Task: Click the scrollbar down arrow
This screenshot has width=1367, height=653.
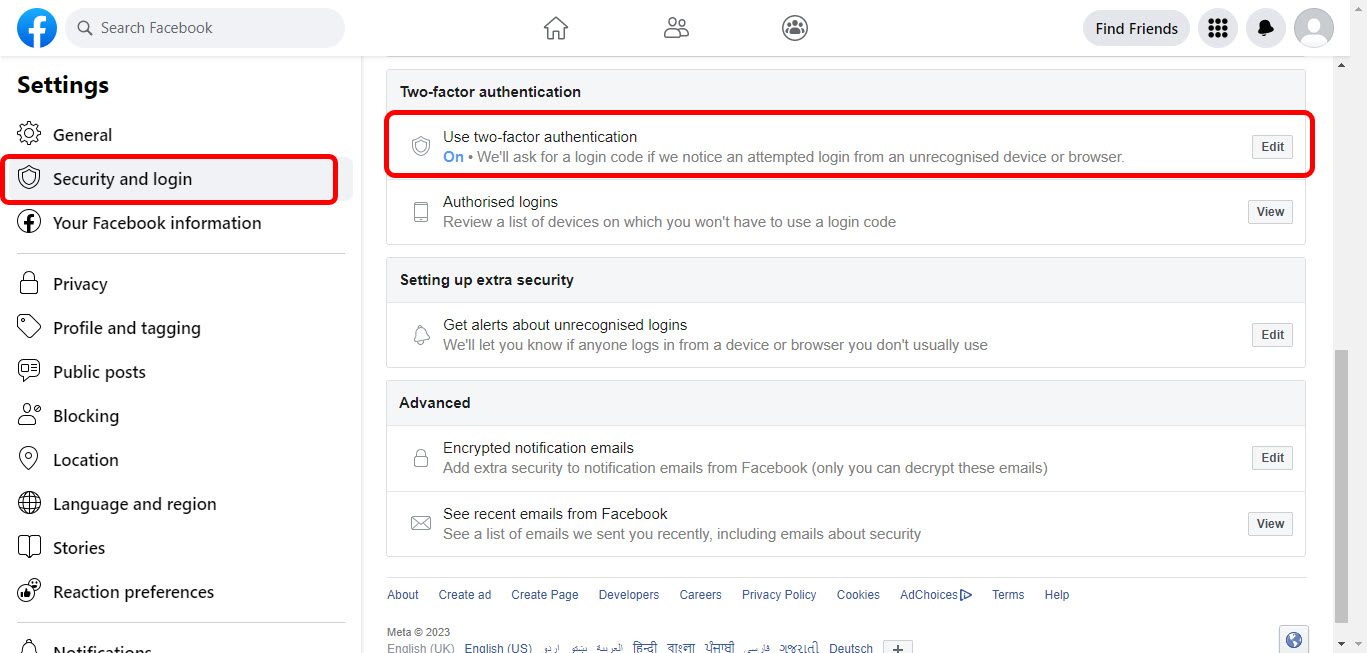Action: (1343, 642)
